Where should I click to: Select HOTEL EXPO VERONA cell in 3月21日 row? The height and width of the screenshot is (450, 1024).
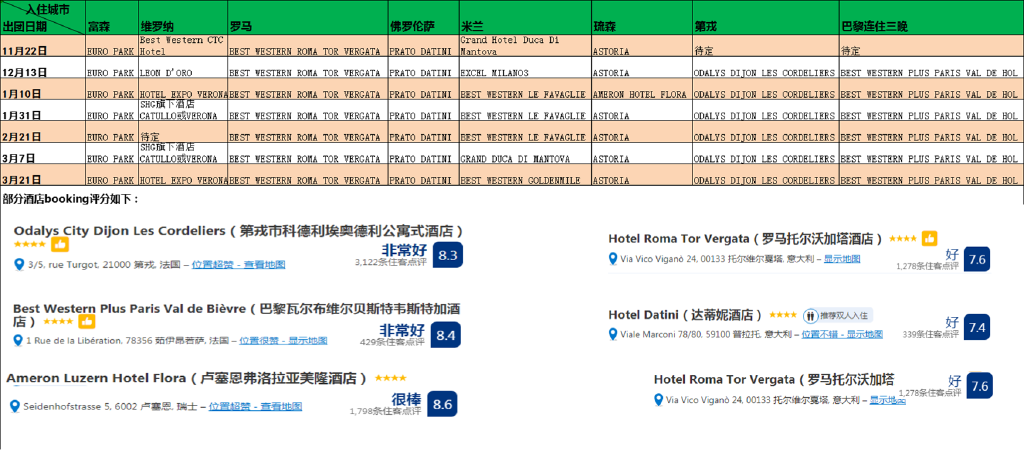click(184, 175)
